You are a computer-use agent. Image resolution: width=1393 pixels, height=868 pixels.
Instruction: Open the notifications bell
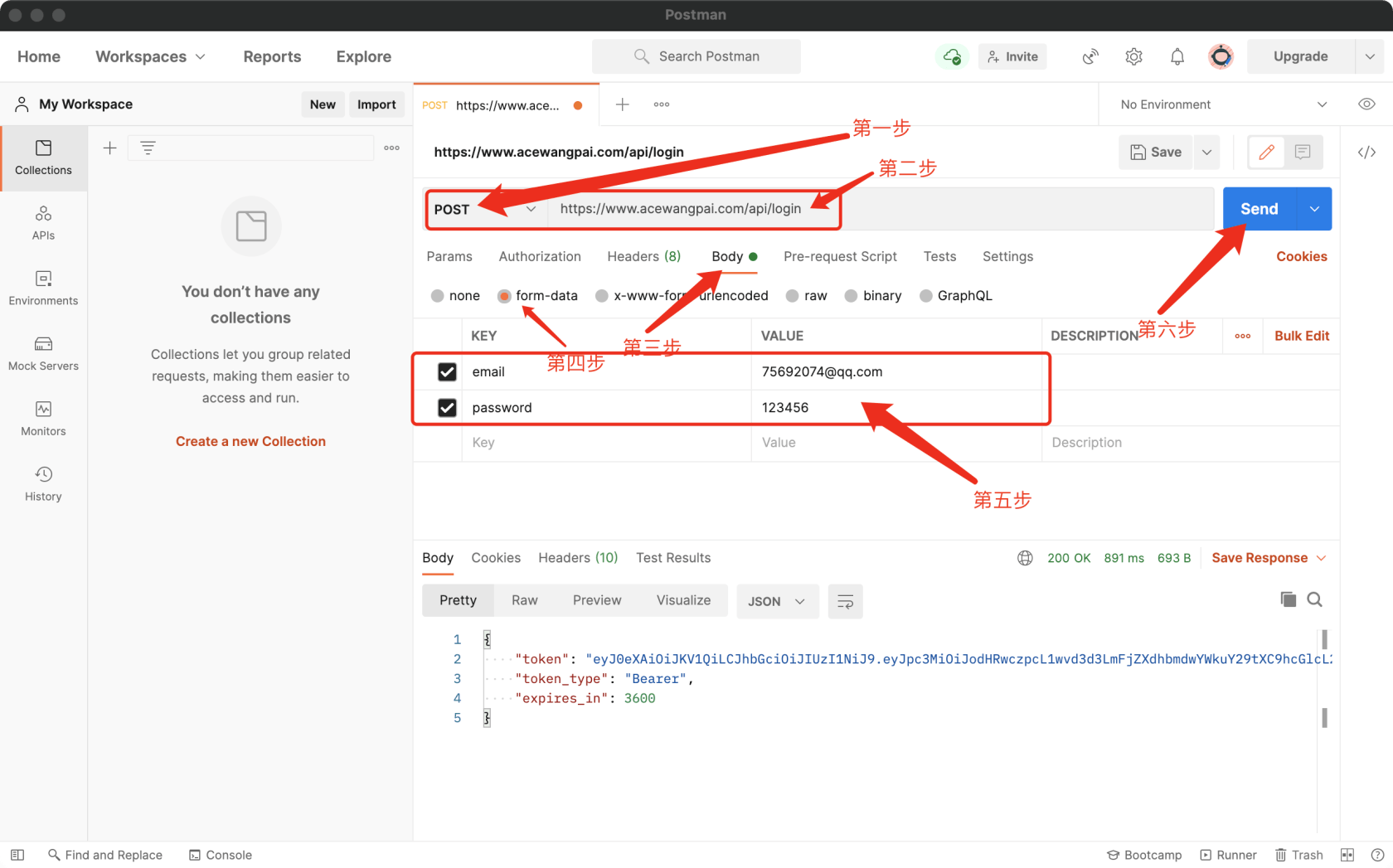1177,56
